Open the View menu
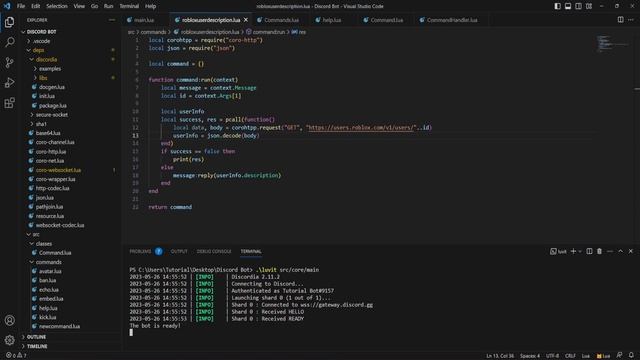This screenshot has height=360, width=640. pos(79,6)
